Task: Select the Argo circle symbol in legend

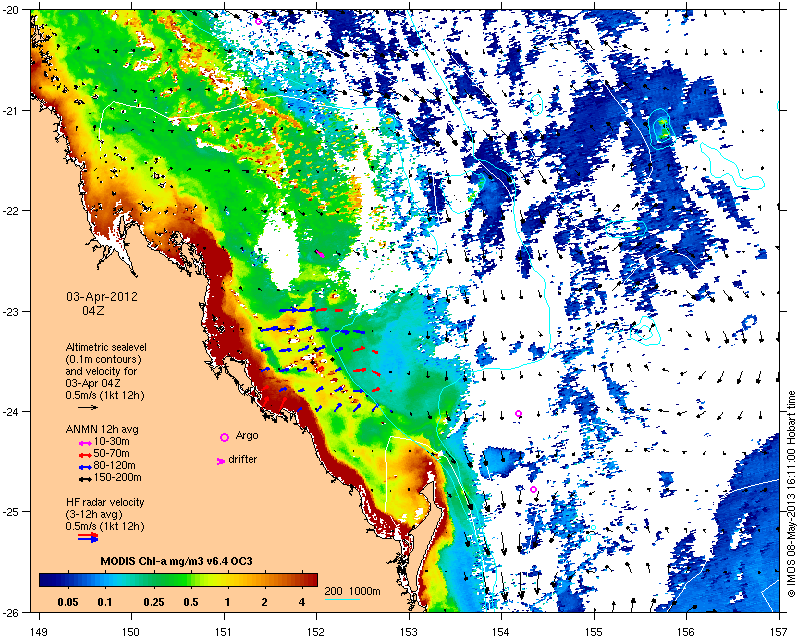Action: [x=224, y=437]
